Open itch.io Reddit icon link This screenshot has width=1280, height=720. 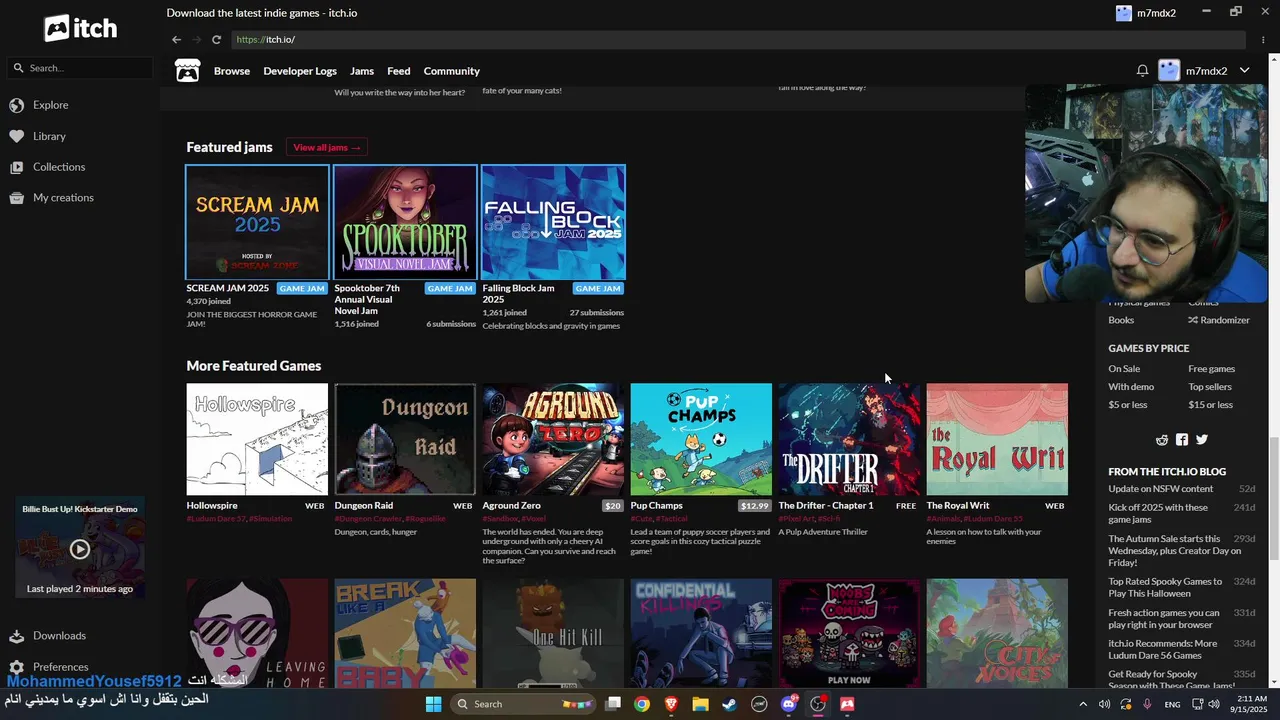(x=1162, y=440)
